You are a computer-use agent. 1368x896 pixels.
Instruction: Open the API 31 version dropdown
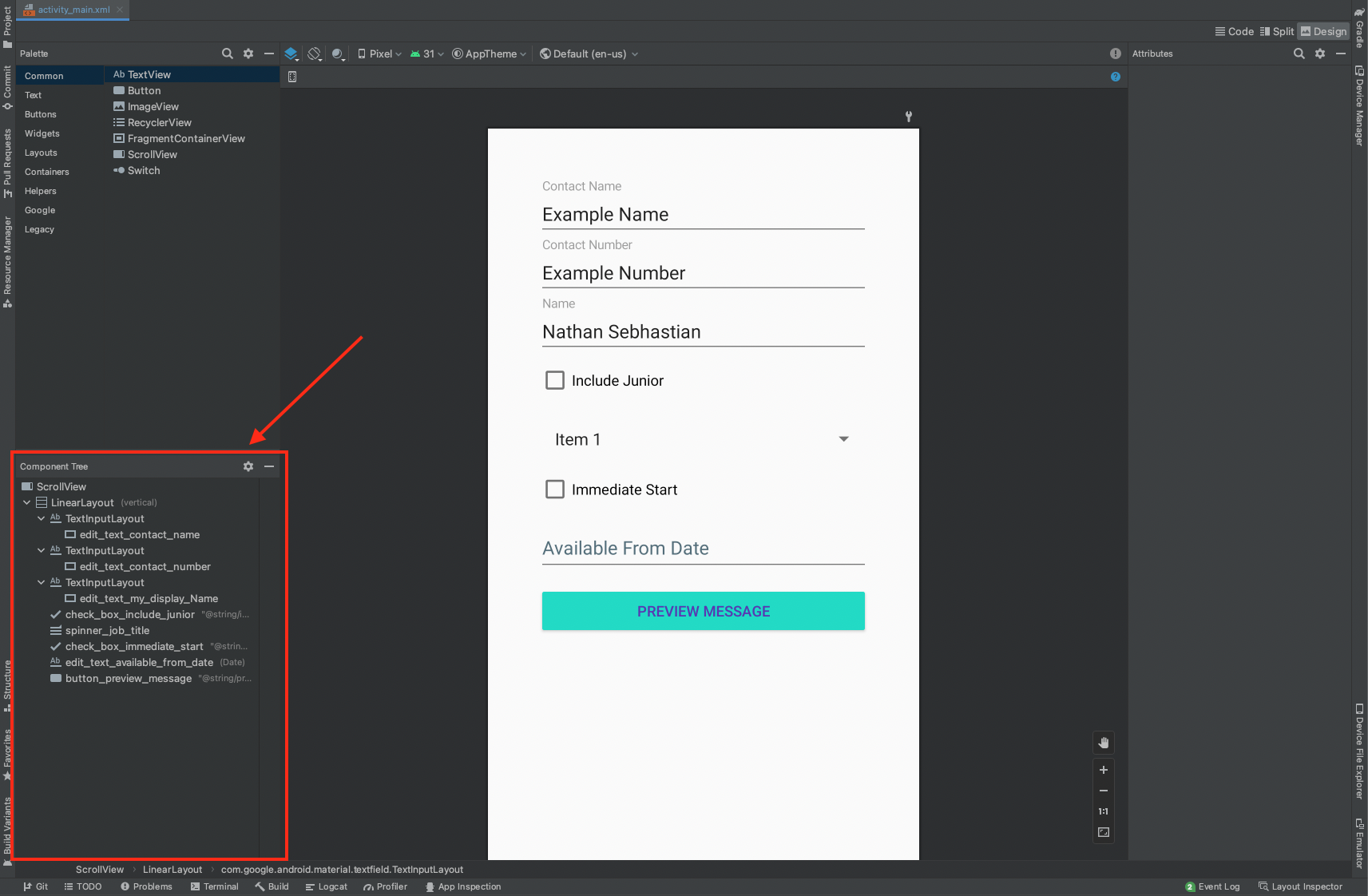[x=426, y=54]
